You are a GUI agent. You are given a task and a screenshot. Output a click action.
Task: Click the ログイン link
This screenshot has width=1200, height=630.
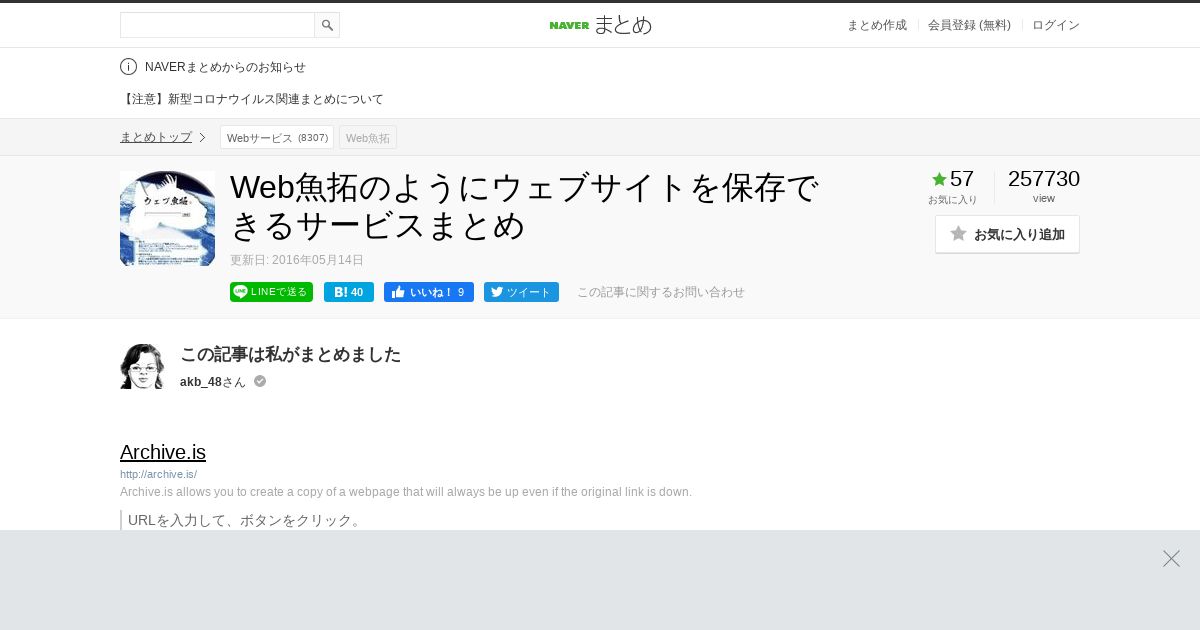1056,25
